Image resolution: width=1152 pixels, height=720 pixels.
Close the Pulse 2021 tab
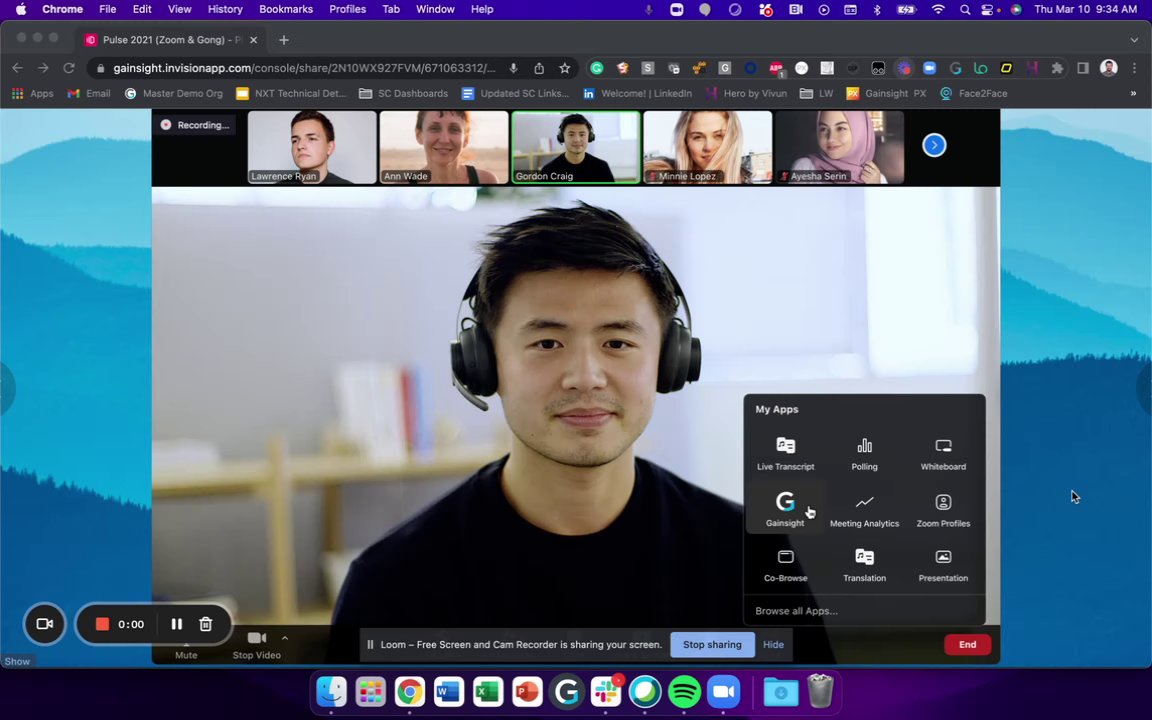(253, 40)
